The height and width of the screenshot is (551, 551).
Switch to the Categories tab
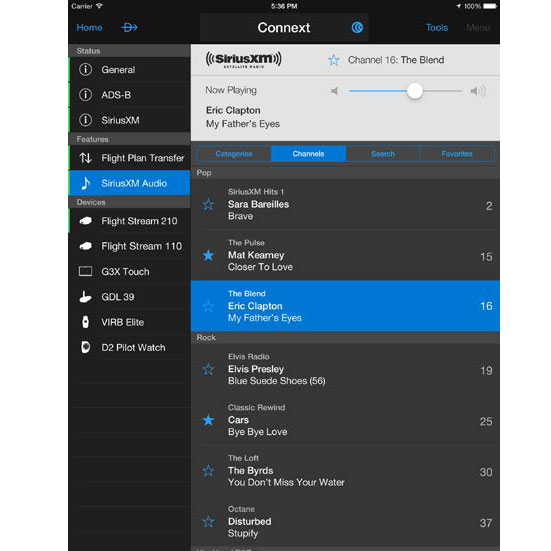[234, 154]
